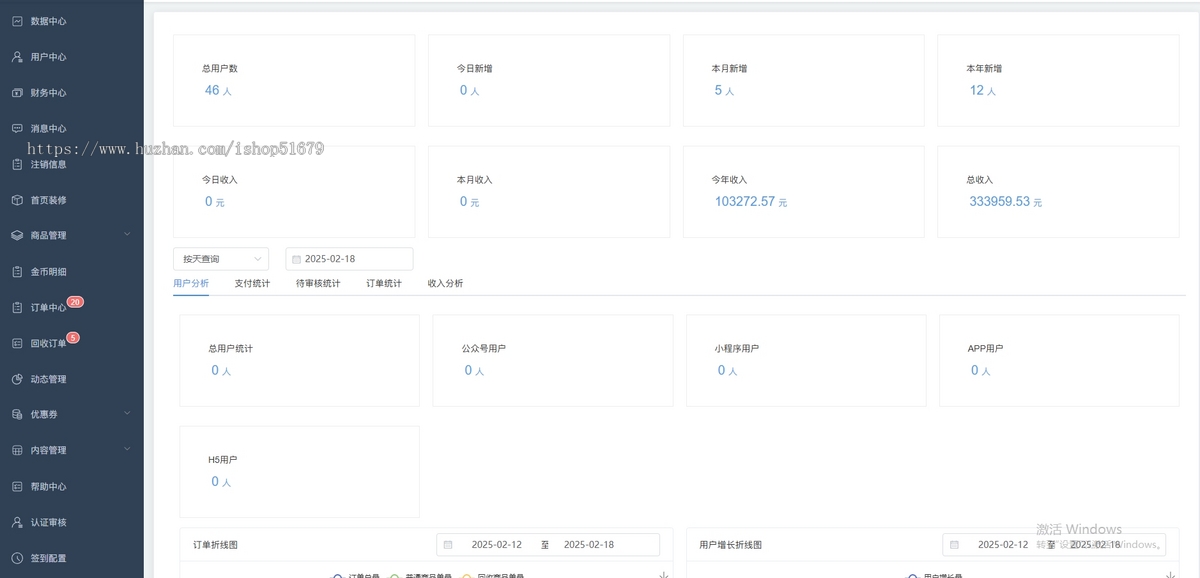Click the red 5 badge on 回收订单
1200x578 pixels.
tap(72, 337)
